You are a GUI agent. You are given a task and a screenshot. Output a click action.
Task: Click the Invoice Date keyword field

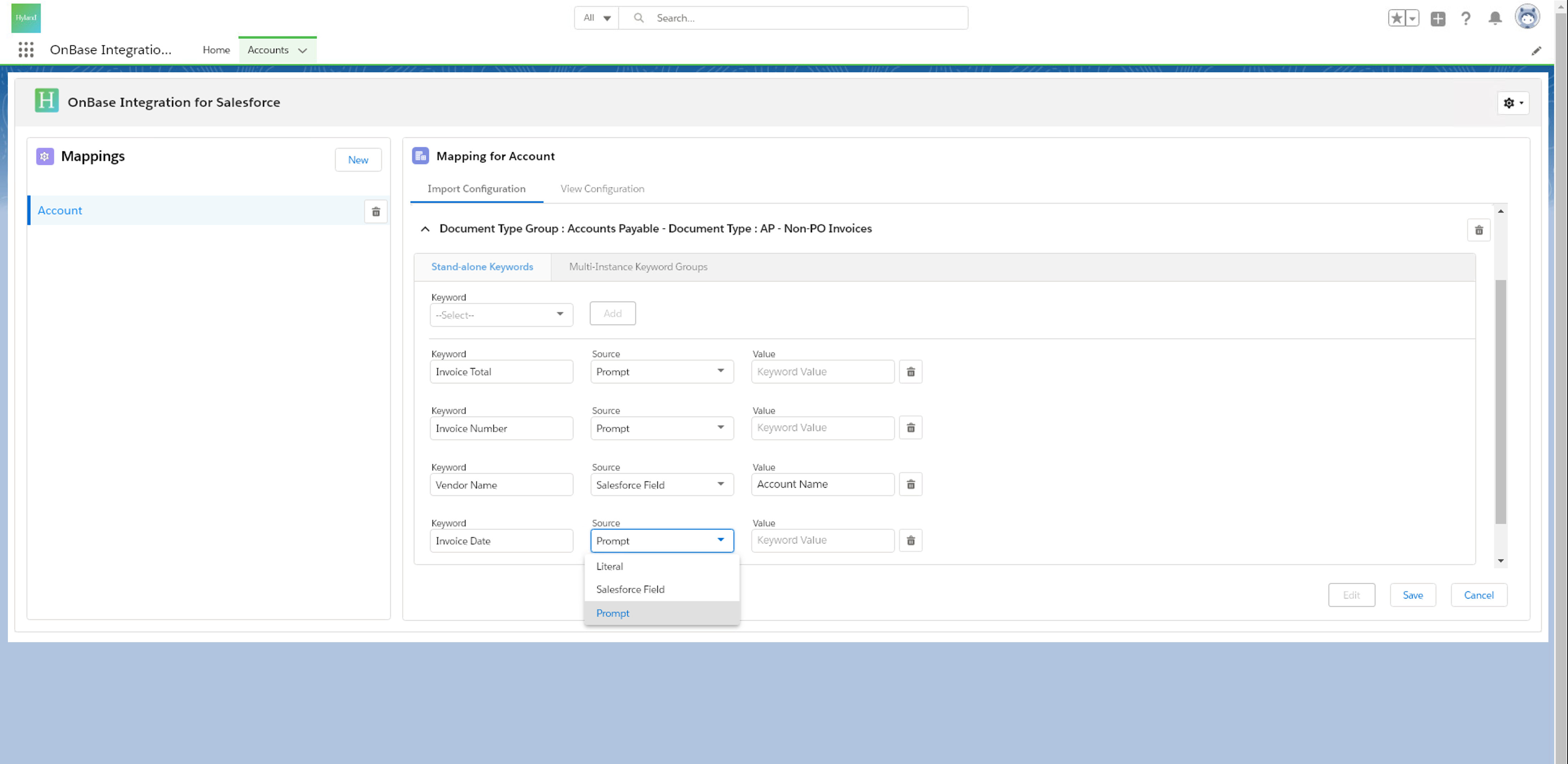pyautogui.click(x=501, y=541)
